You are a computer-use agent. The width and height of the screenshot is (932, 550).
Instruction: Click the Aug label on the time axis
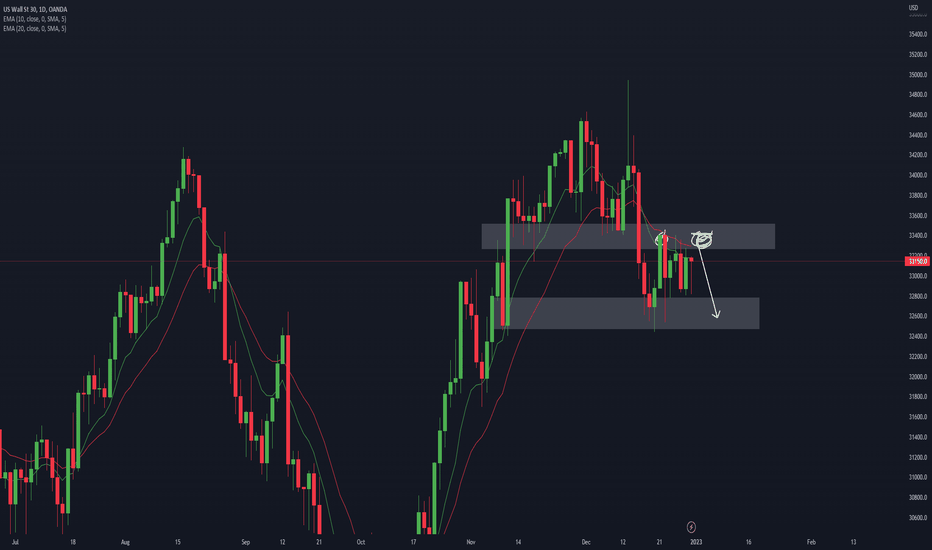[125, 542]
